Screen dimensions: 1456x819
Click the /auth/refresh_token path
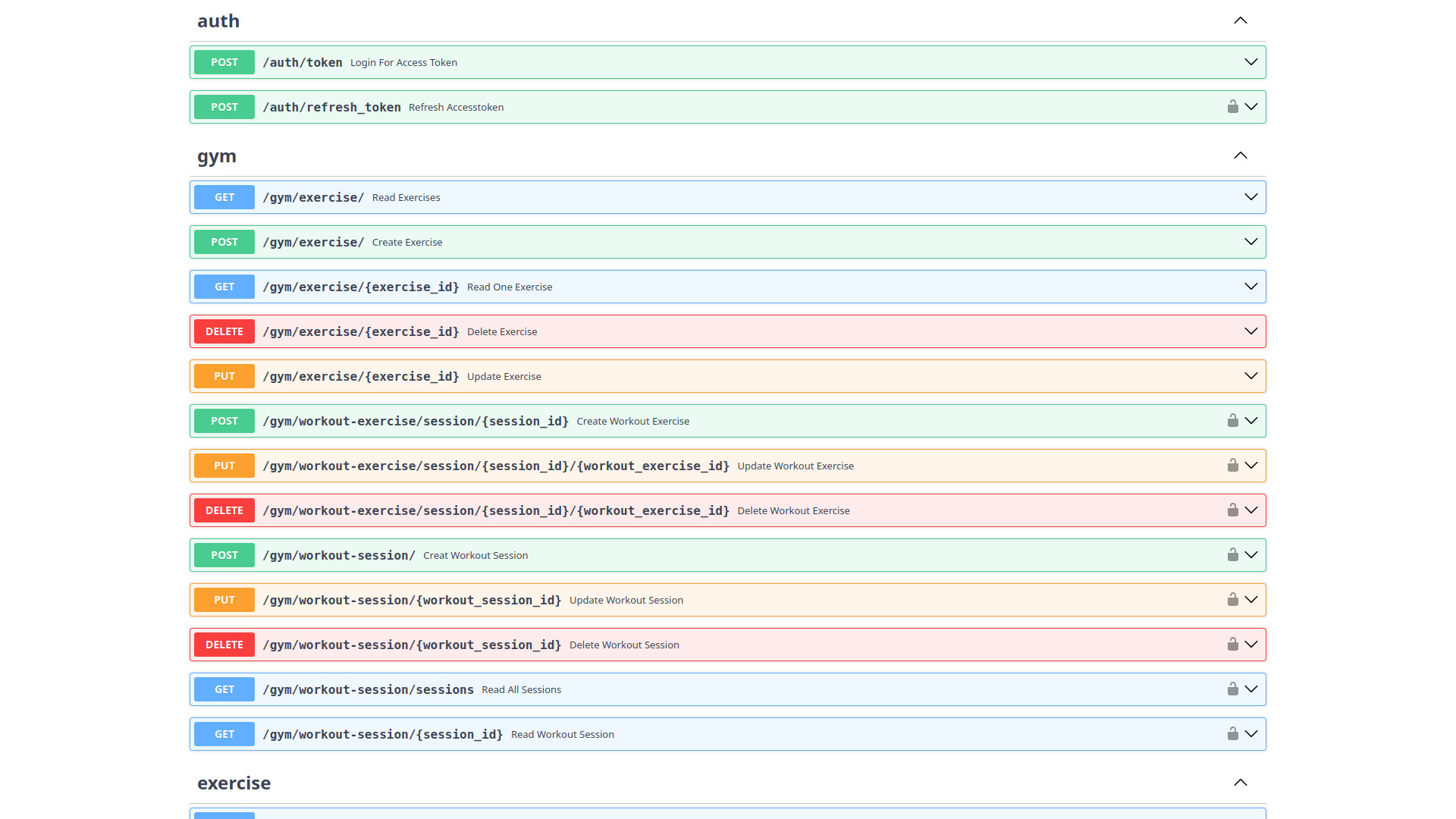click(x=331, y=108)
